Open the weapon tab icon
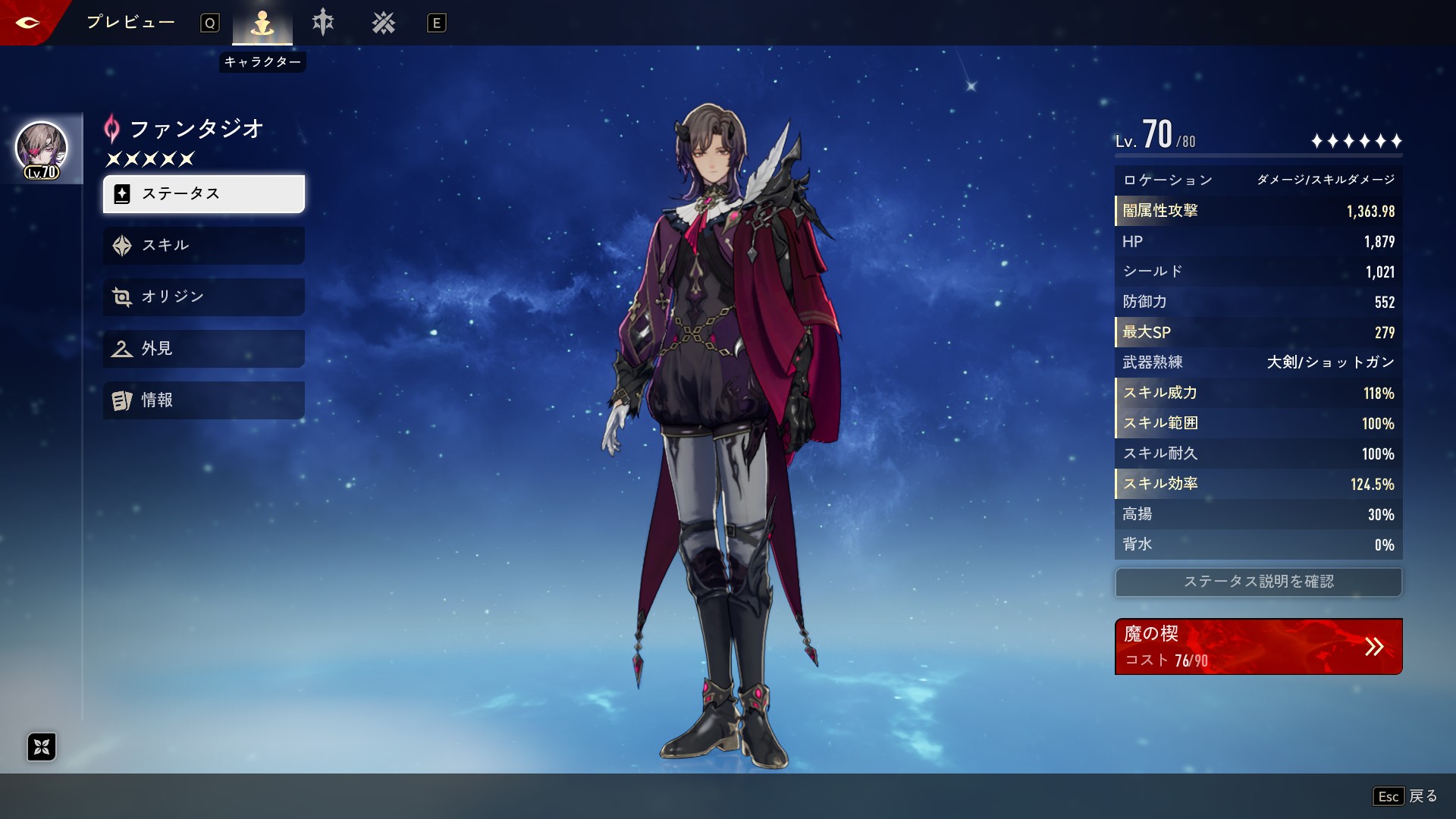 (323, 23)
